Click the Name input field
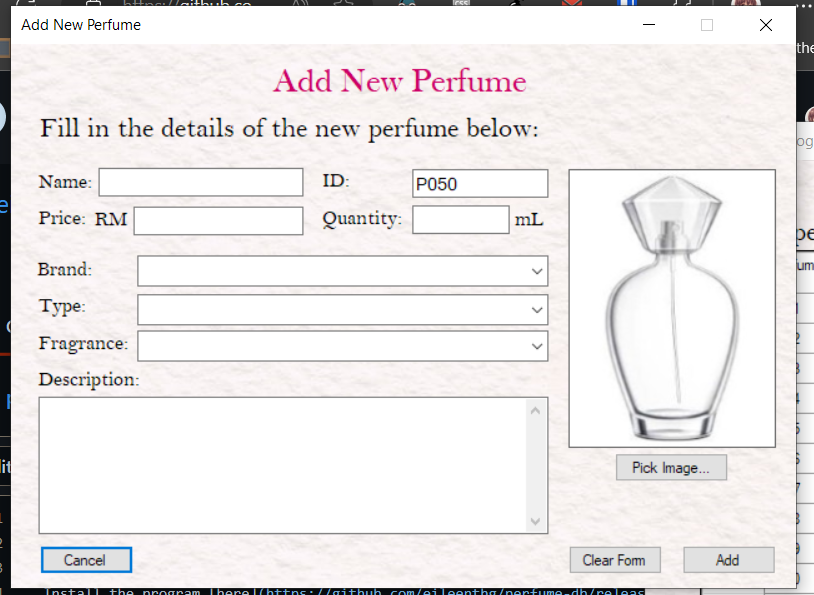This screenshot has width=814, height=595. (200, 182)
